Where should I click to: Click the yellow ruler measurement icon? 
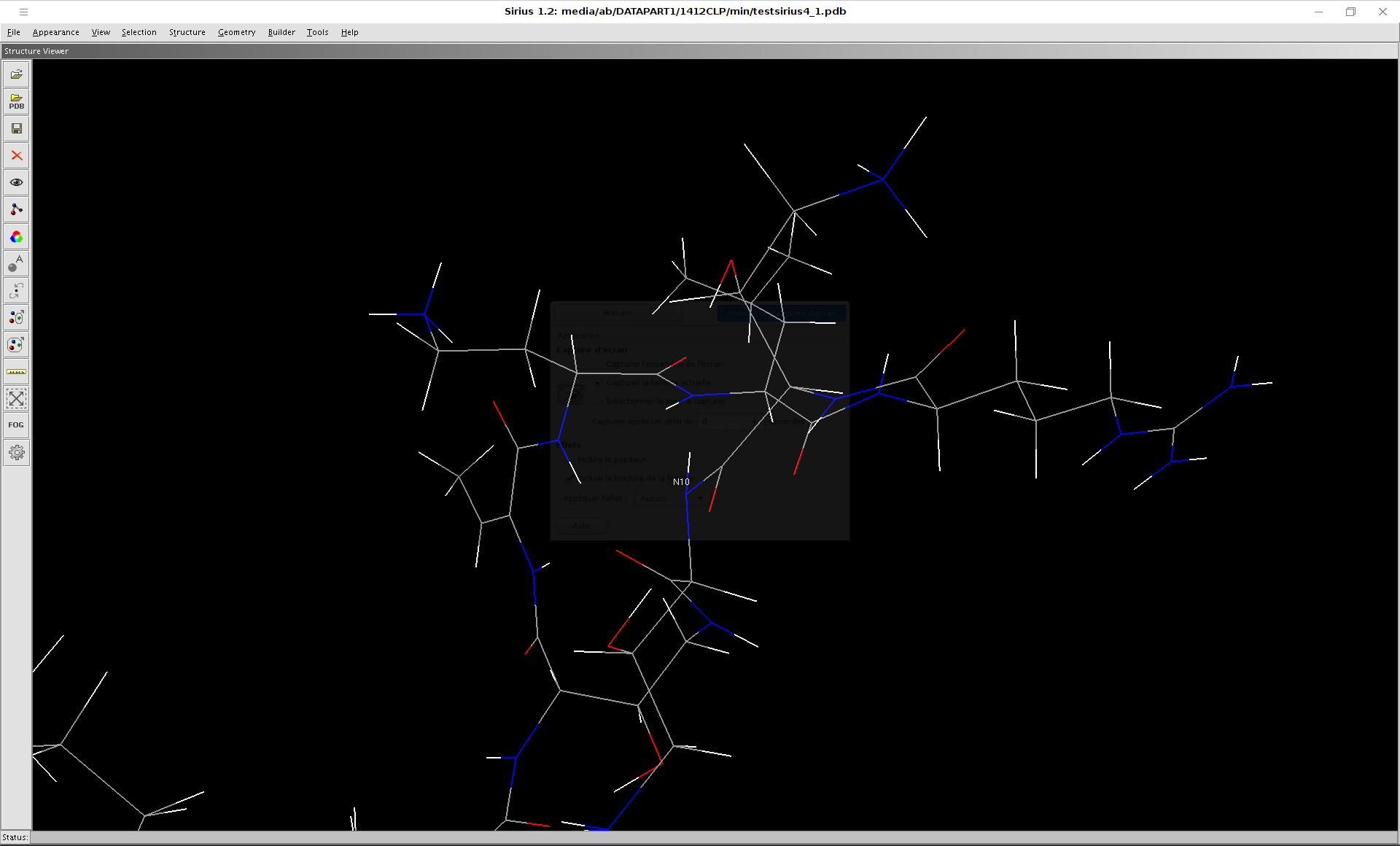coord(16,371)
